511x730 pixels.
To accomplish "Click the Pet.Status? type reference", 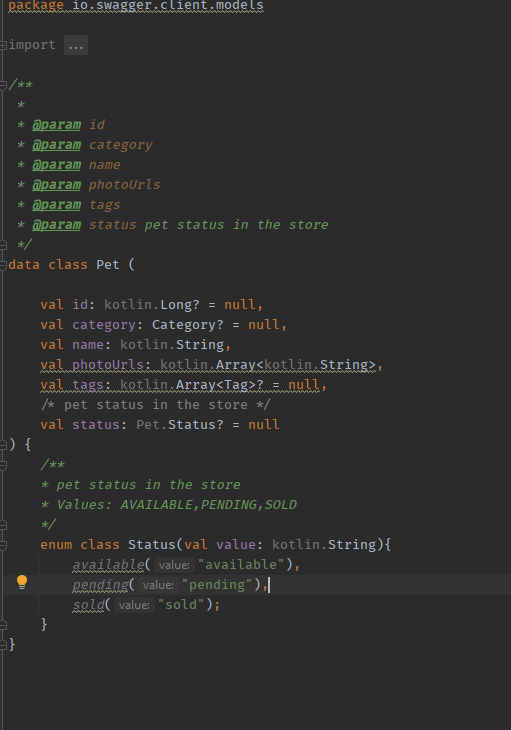I will pyautogui.click(x=180, y=425).
